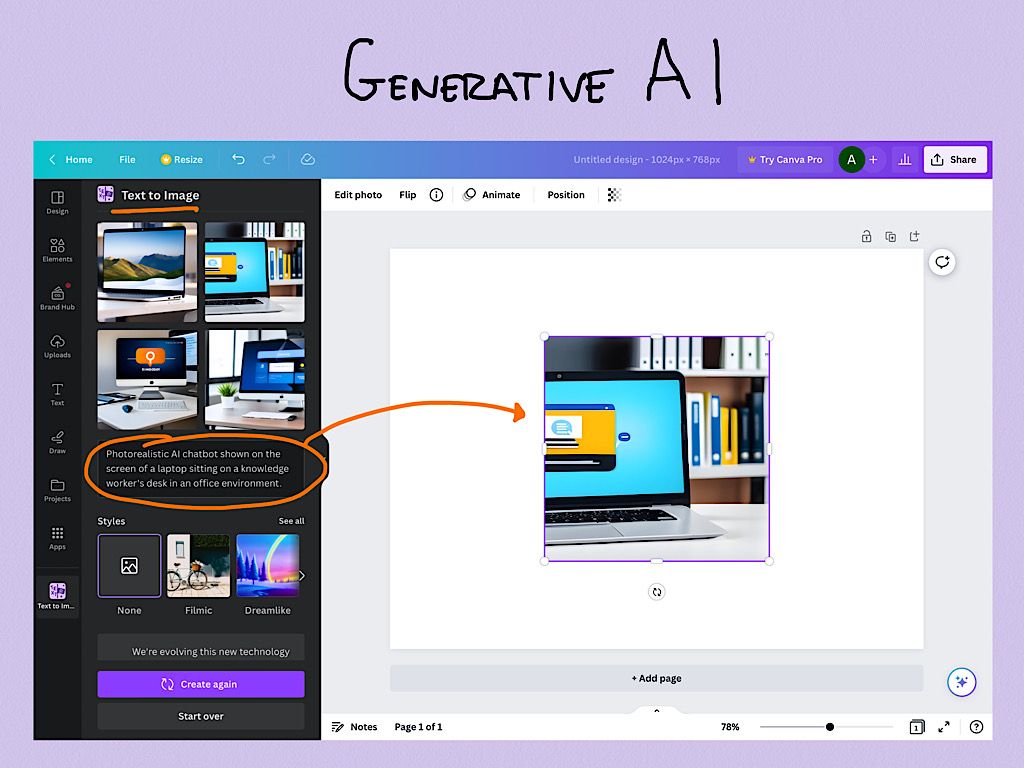Viewport: 1024px width, 768px height.
Task: Open the Insights chart icon
Action: tap(904, 159)
